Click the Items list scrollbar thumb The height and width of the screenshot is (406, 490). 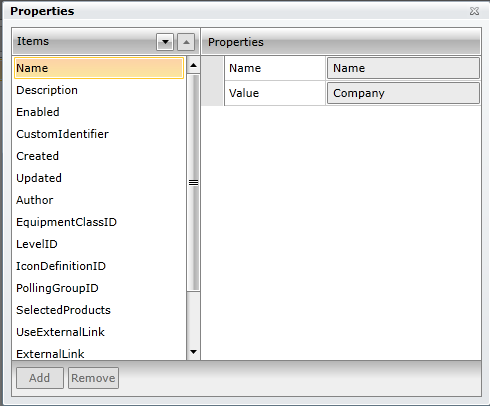[193, 182]
